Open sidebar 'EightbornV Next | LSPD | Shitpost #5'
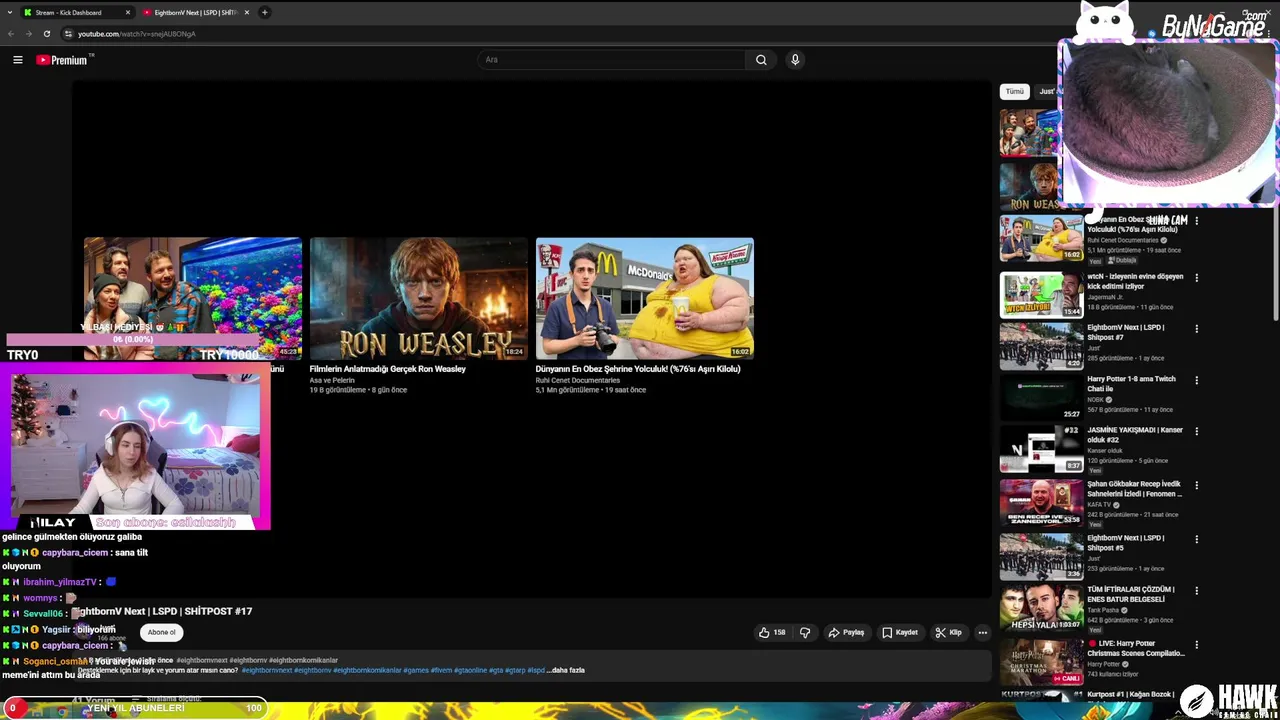 [x=1126, y=543]
